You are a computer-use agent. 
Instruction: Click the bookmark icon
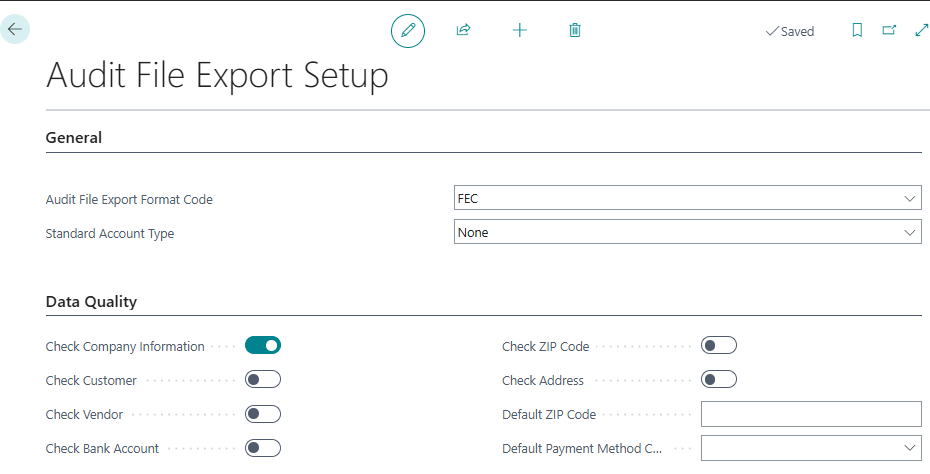857,30
